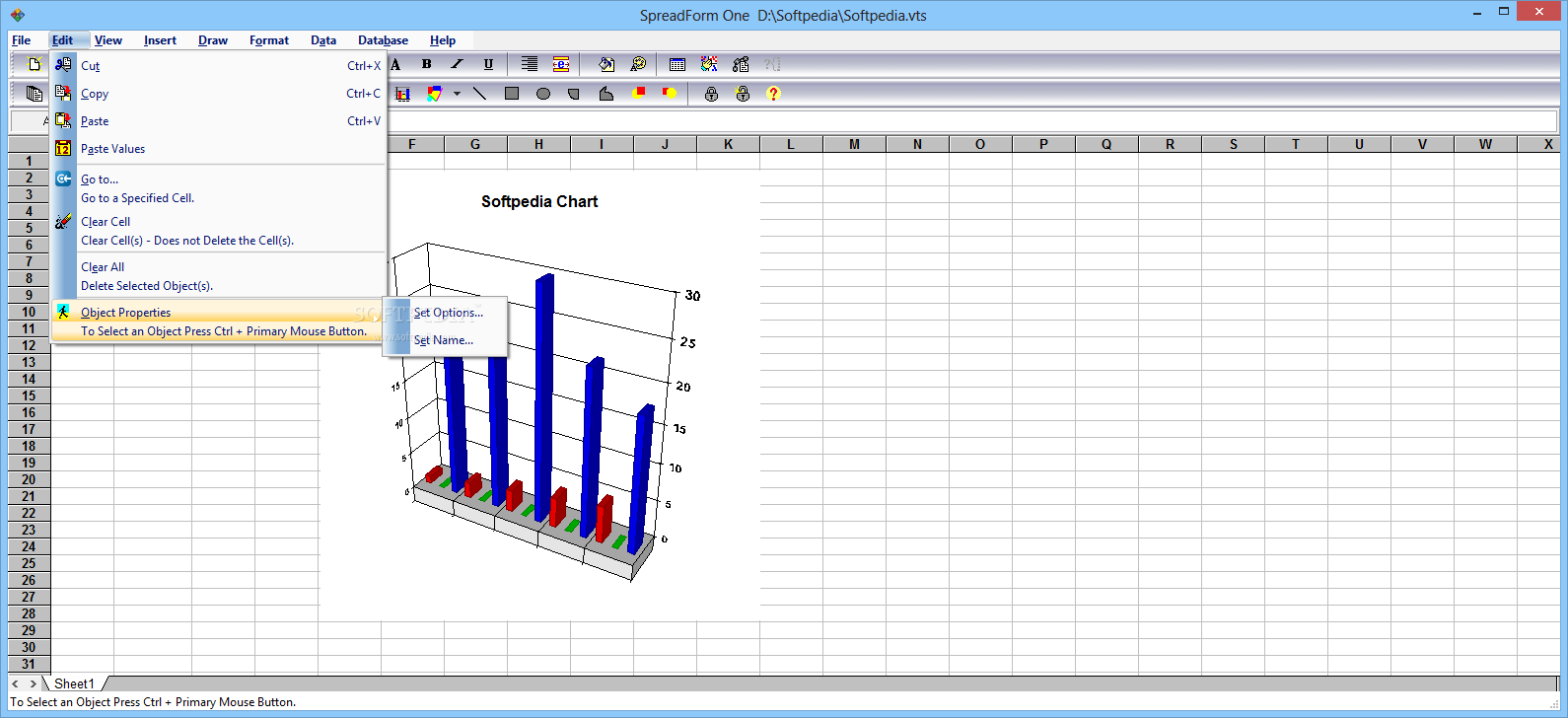This screenshot has width=1568, height=718.
Task: Click the table grid toolbar icon
Action: pyautogui.click(x=677, y=64)
